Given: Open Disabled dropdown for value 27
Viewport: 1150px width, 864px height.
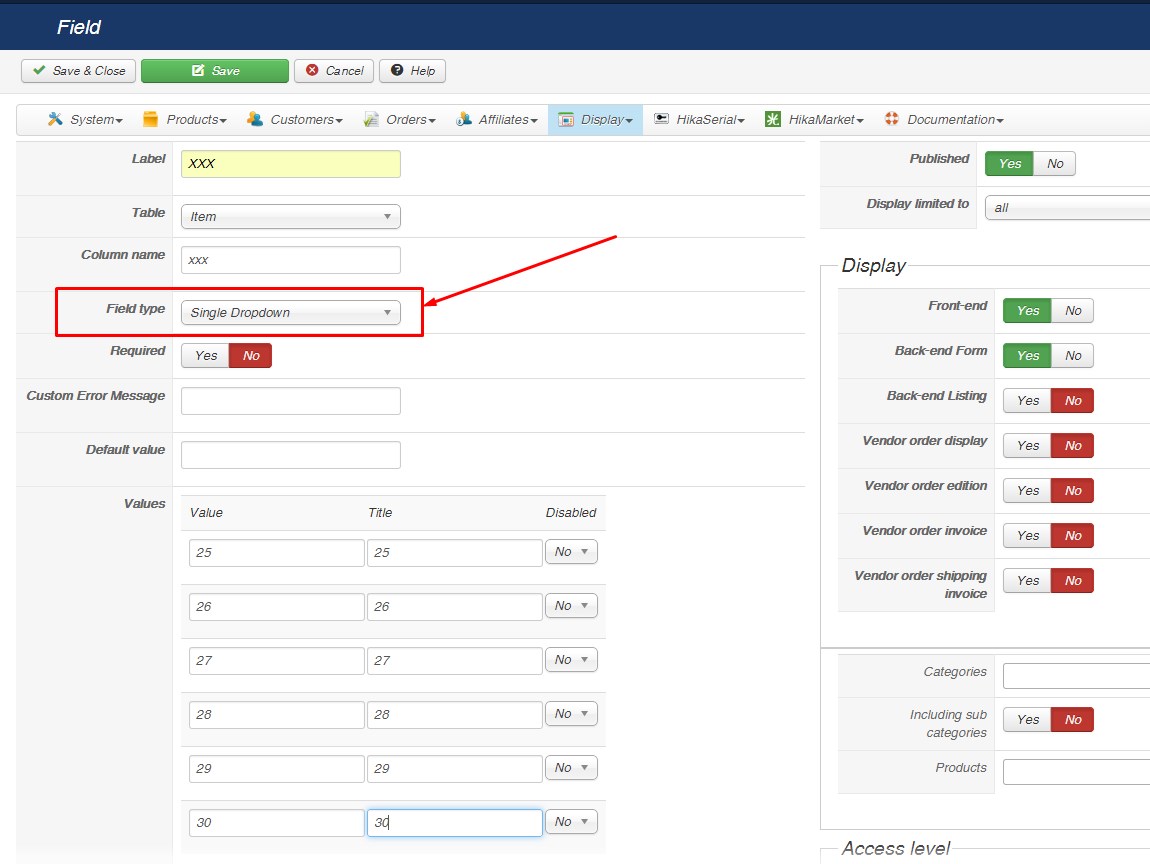Looking at the screenshot, I should (571, 659).
